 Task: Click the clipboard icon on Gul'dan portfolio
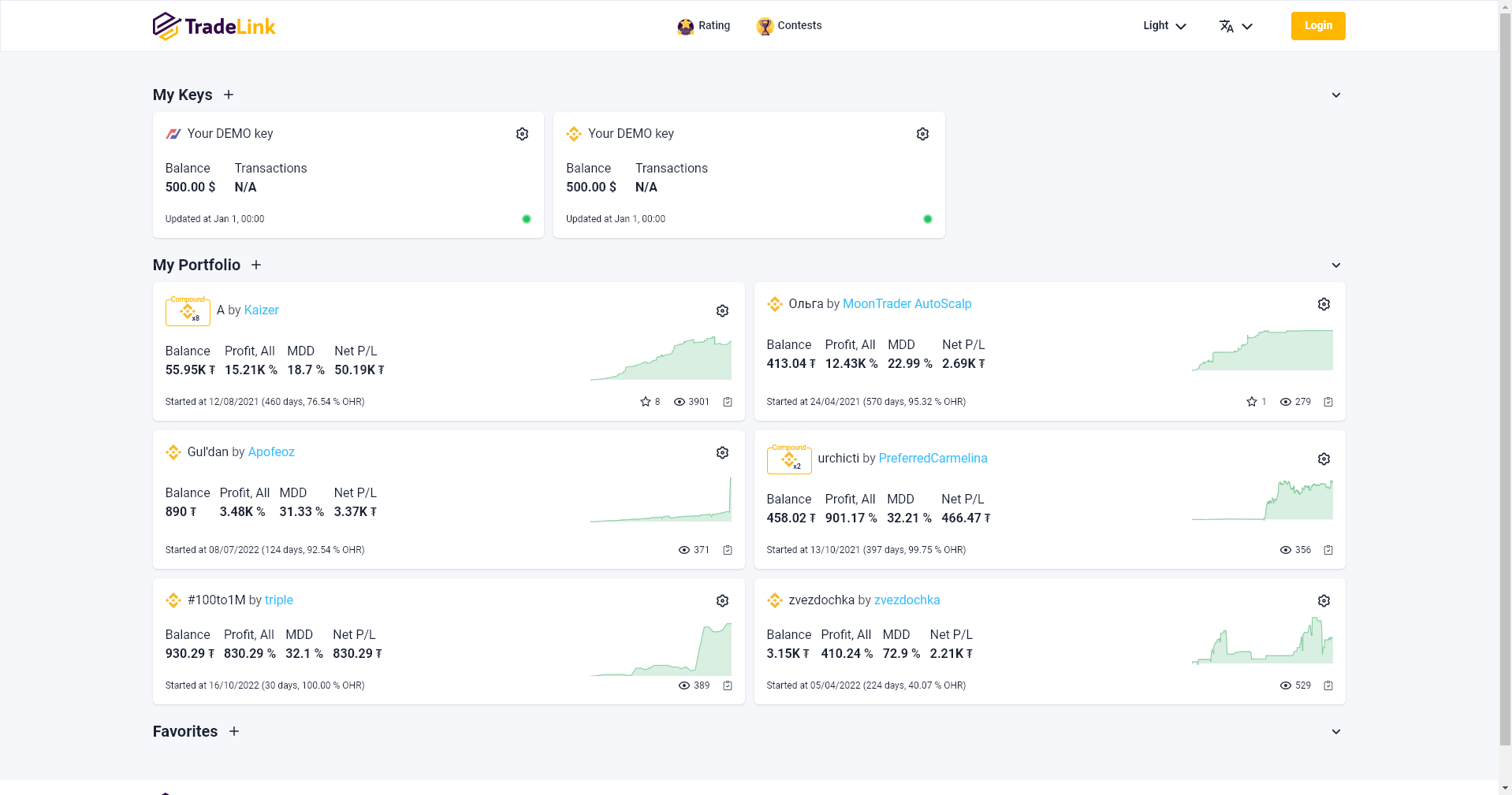pyautogui.click(x=728, y=550)
